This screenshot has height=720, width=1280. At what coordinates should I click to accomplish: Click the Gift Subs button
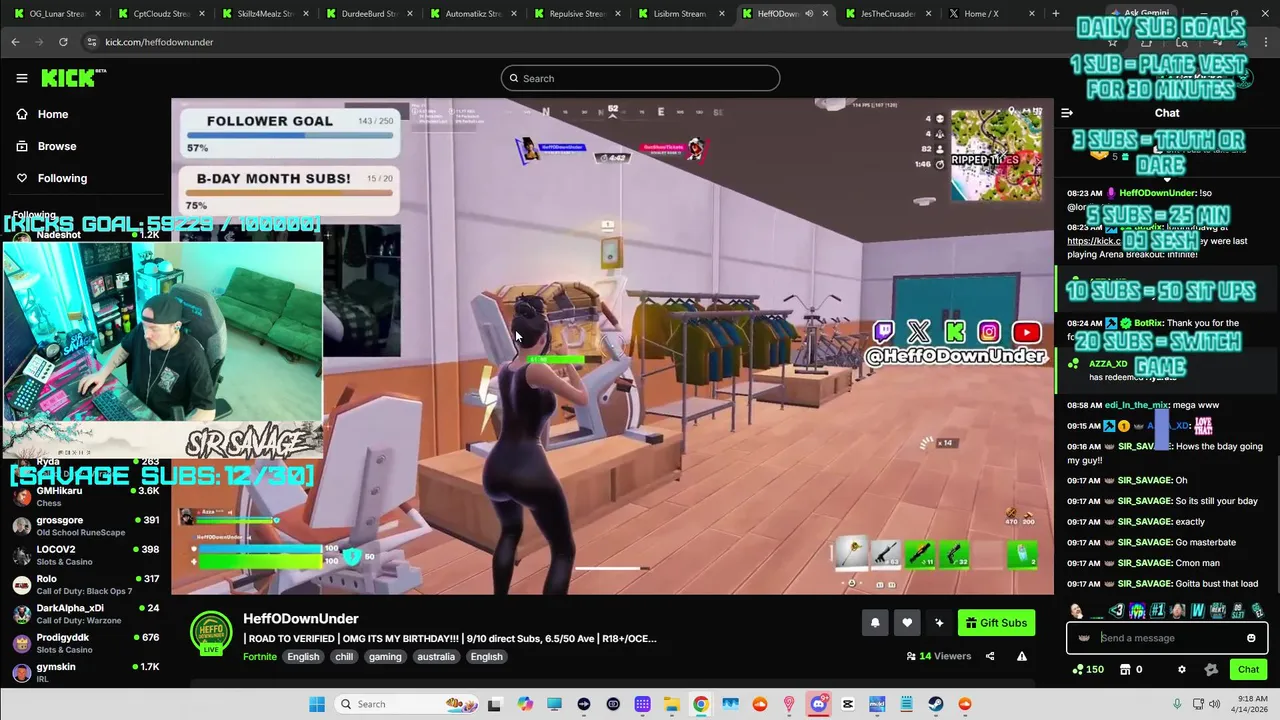[x=996, y=623]
